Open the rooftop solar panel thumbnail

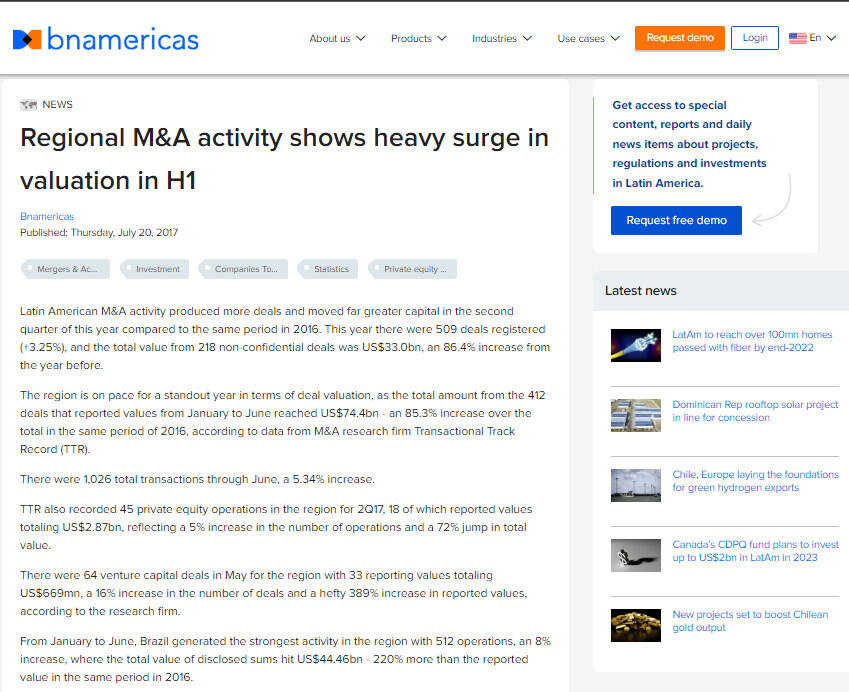pyautogui.click(x=635, y=415)
